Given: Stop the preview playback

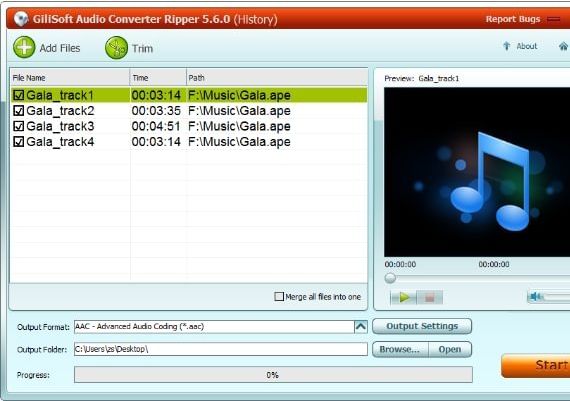Looking at the screenshot, I should 430,297.
